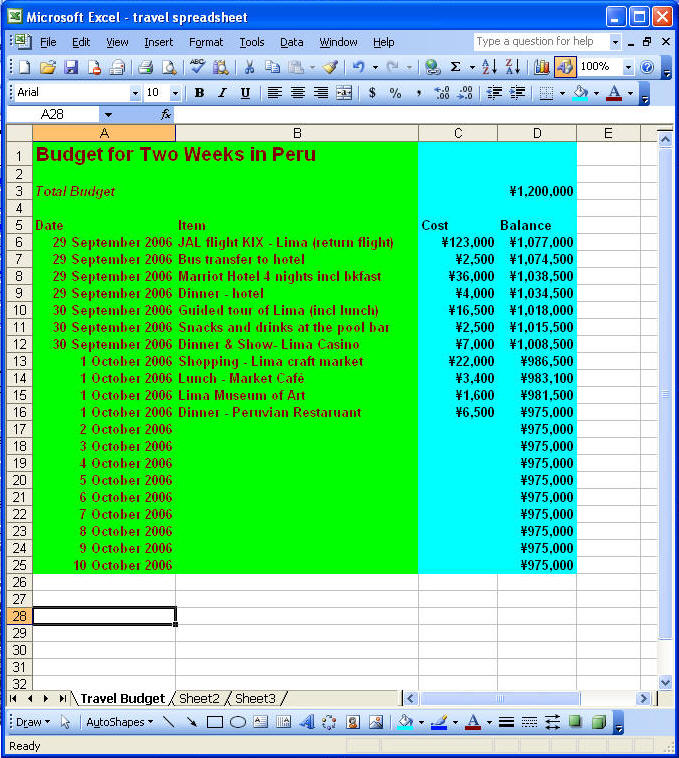This screenshot has height=758, width=679.
Task: Open the Undo history dropdown arrow
Action: pos(375,68)
